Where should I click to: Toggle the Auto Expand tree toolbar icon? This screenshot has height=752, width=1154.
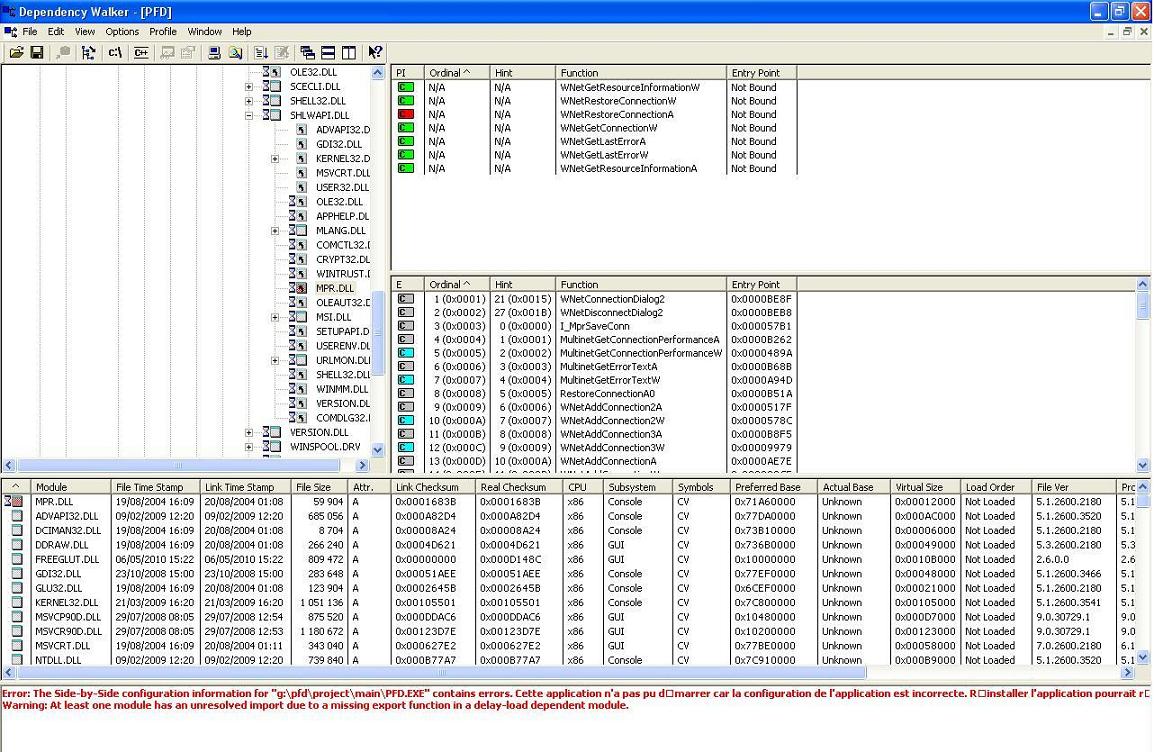point(88,53)
